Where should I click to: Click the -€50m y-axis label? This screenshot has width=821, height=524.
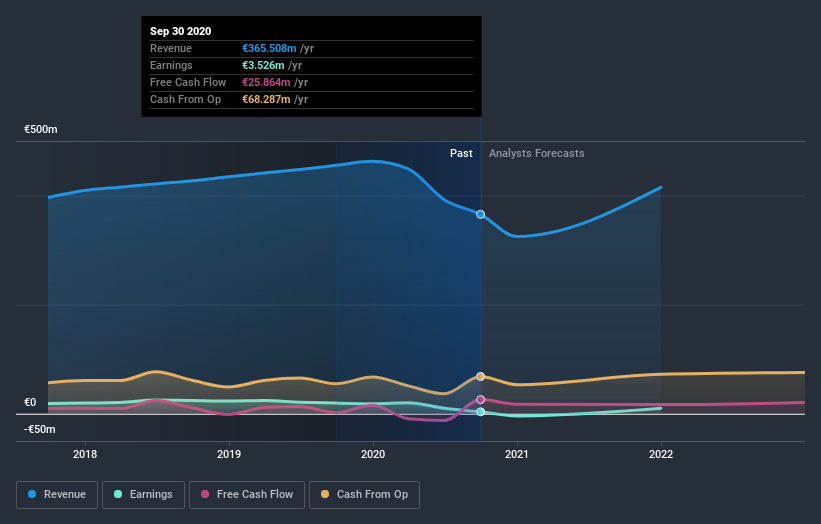pyautogui.click(x=40, y=429)
